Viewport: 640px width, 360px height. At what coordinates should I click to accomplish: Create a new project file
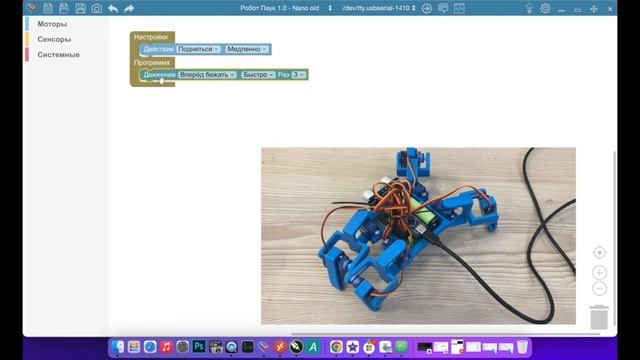(48, 8)
